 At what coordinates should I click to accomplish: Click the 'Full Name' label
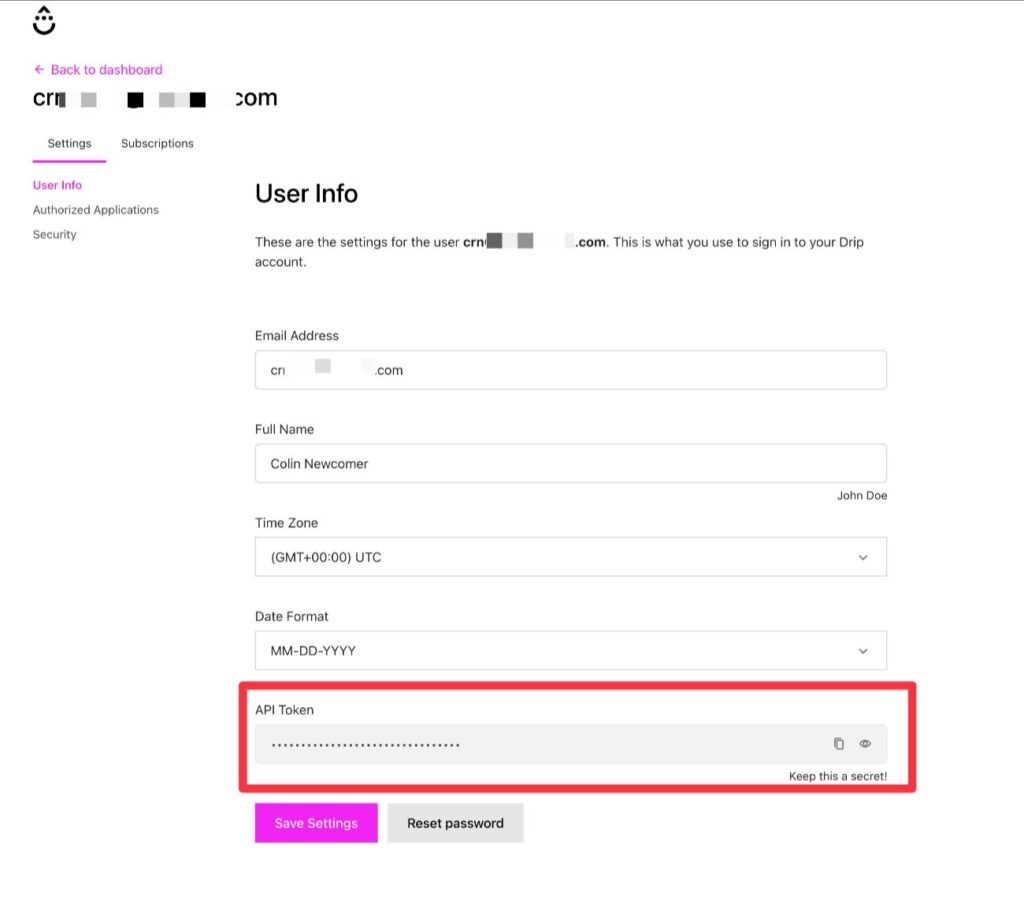pyautogui.click(x=284, y=430)
